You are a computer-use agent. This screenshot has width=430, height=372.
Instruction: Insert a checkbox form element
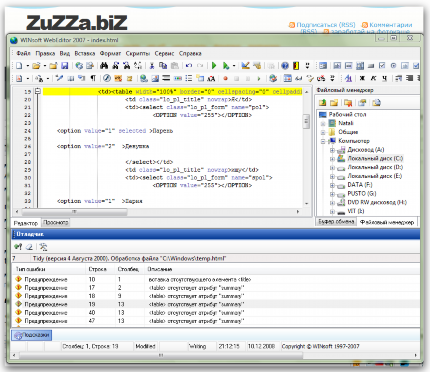coord(382,66)
